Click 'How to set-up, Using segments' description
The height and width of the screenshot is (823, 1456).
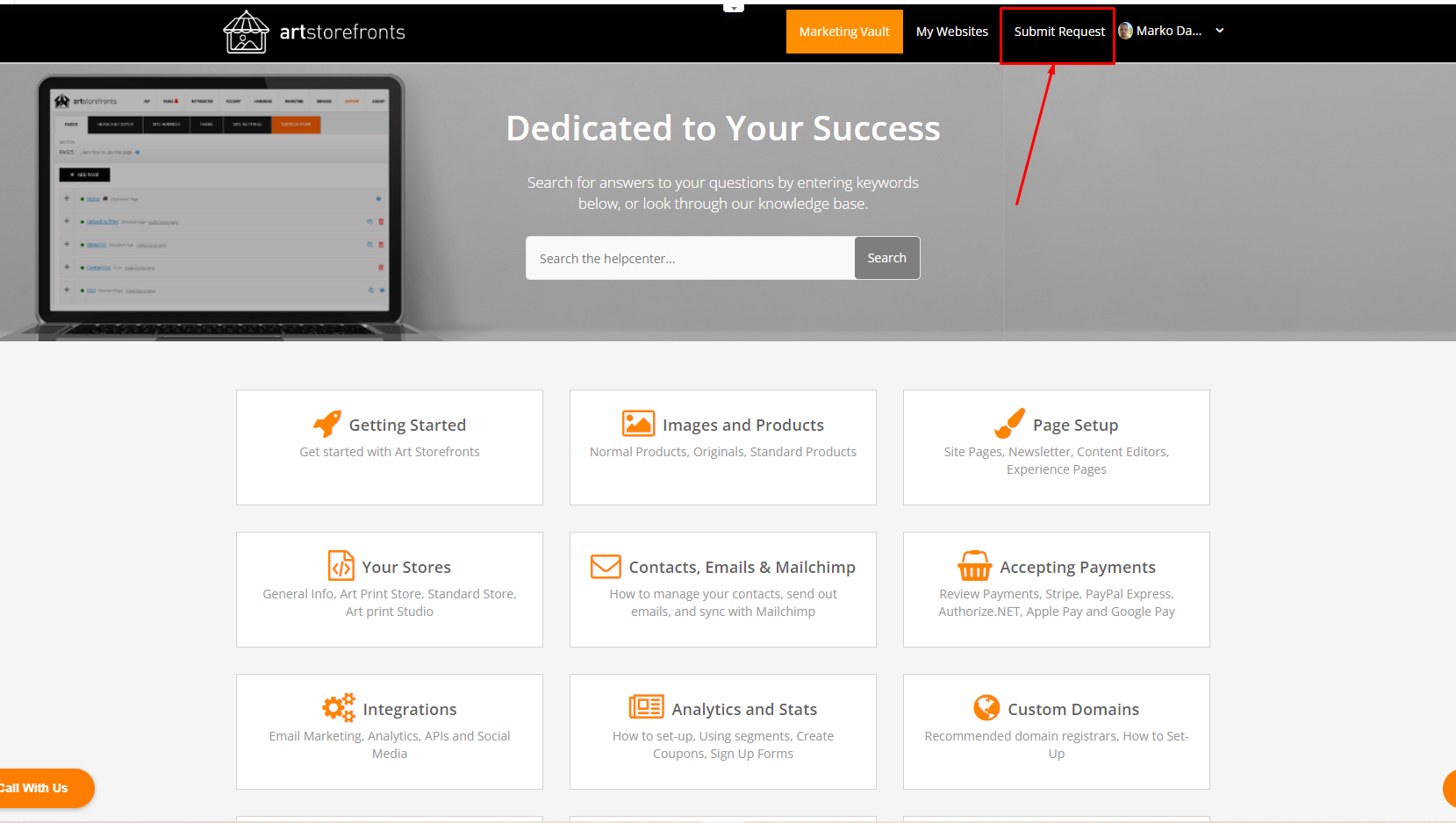tap(723, 745)
